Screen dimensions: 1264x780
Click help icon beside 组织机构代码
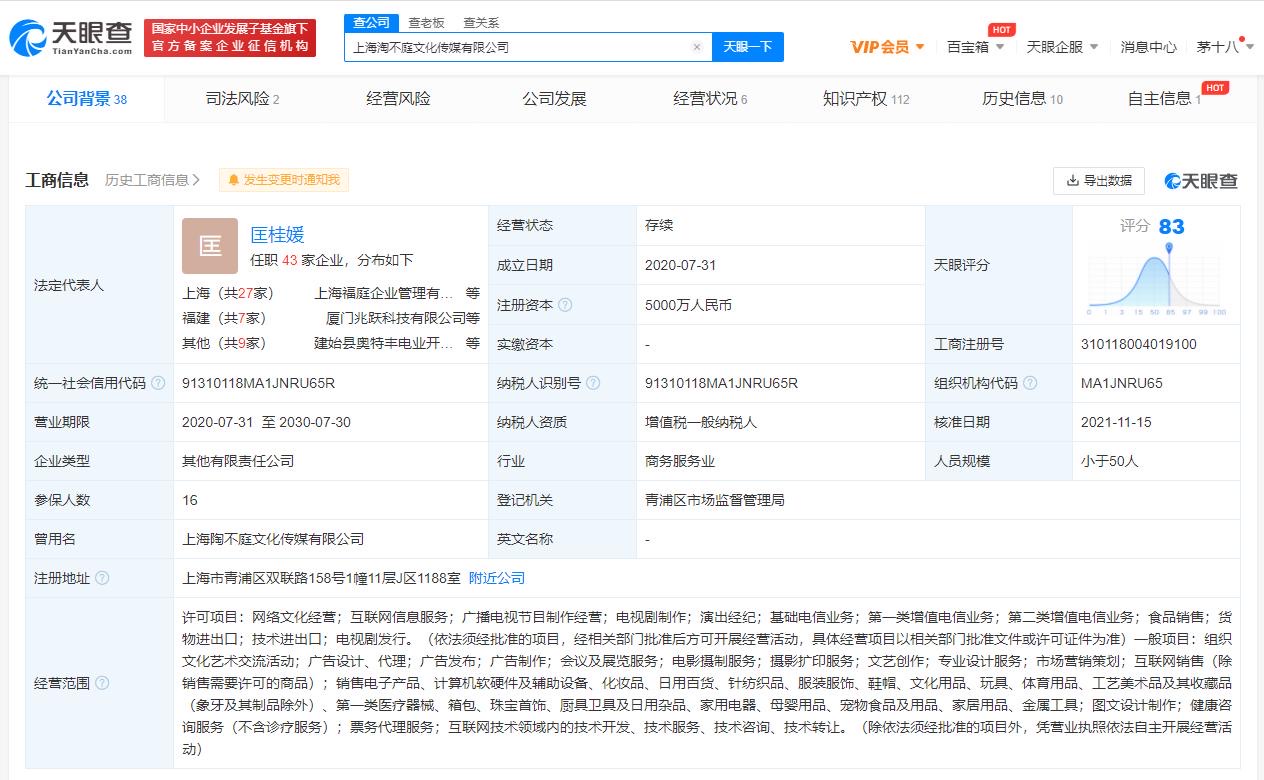[1030, 383]
